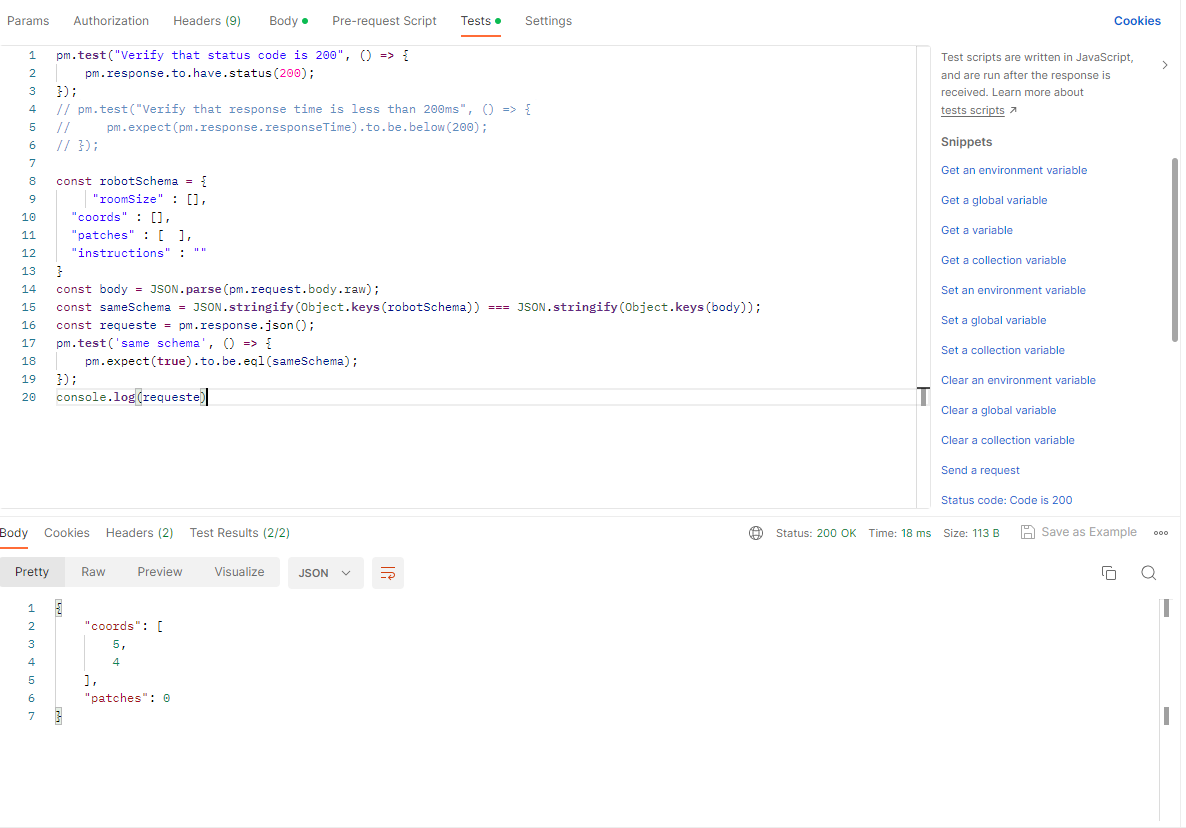Image resolution: width=1186 pixels, height=828 pixels.
Task: Click the "coords": [ response line
Action: point(123,627)
